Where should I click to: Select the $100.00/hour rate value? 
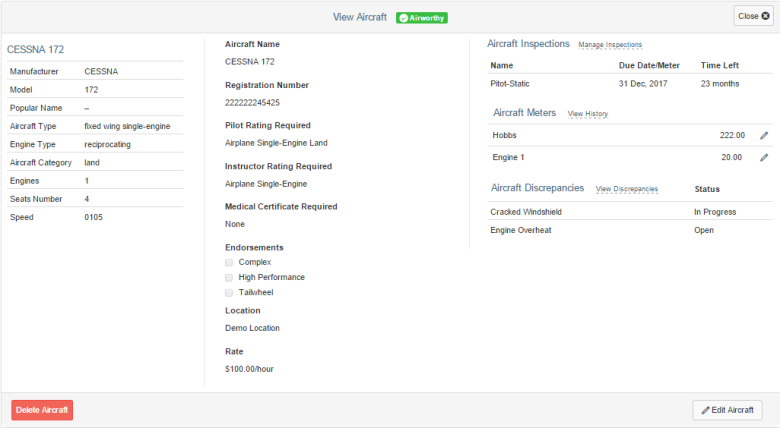coord(249,369)
